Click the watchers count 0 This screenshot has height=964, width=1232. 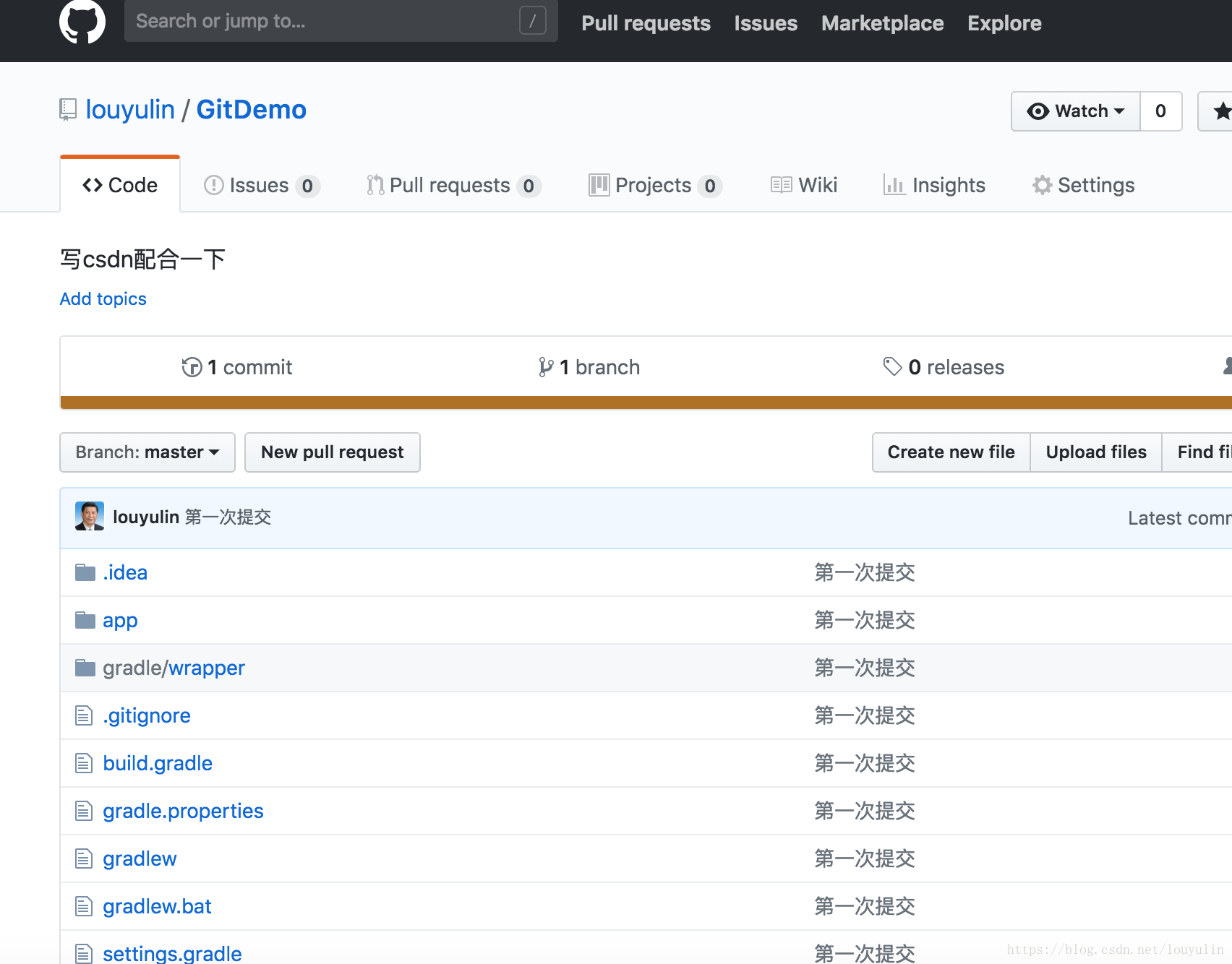click(1160, 111)
